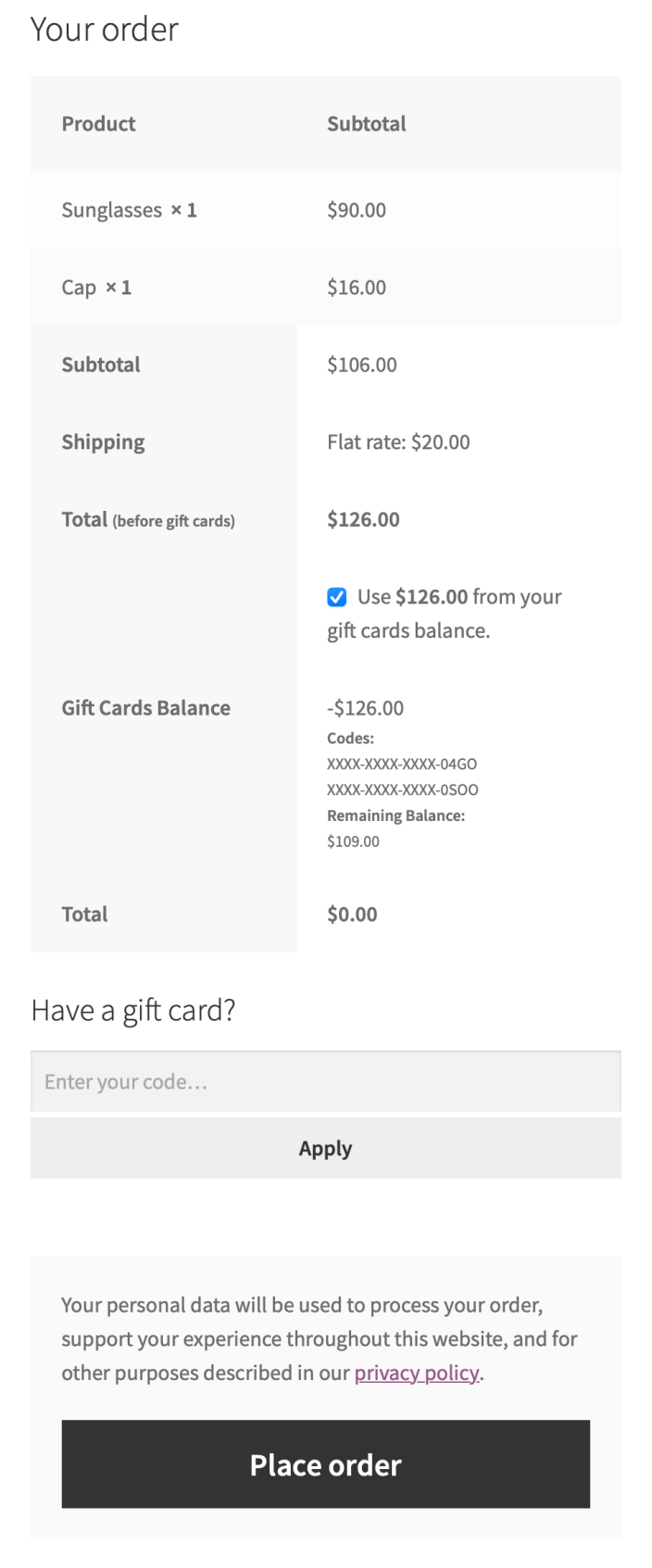
Task: Apply the gift card code
Action: pyautogui.click(x=326, y=1148)
